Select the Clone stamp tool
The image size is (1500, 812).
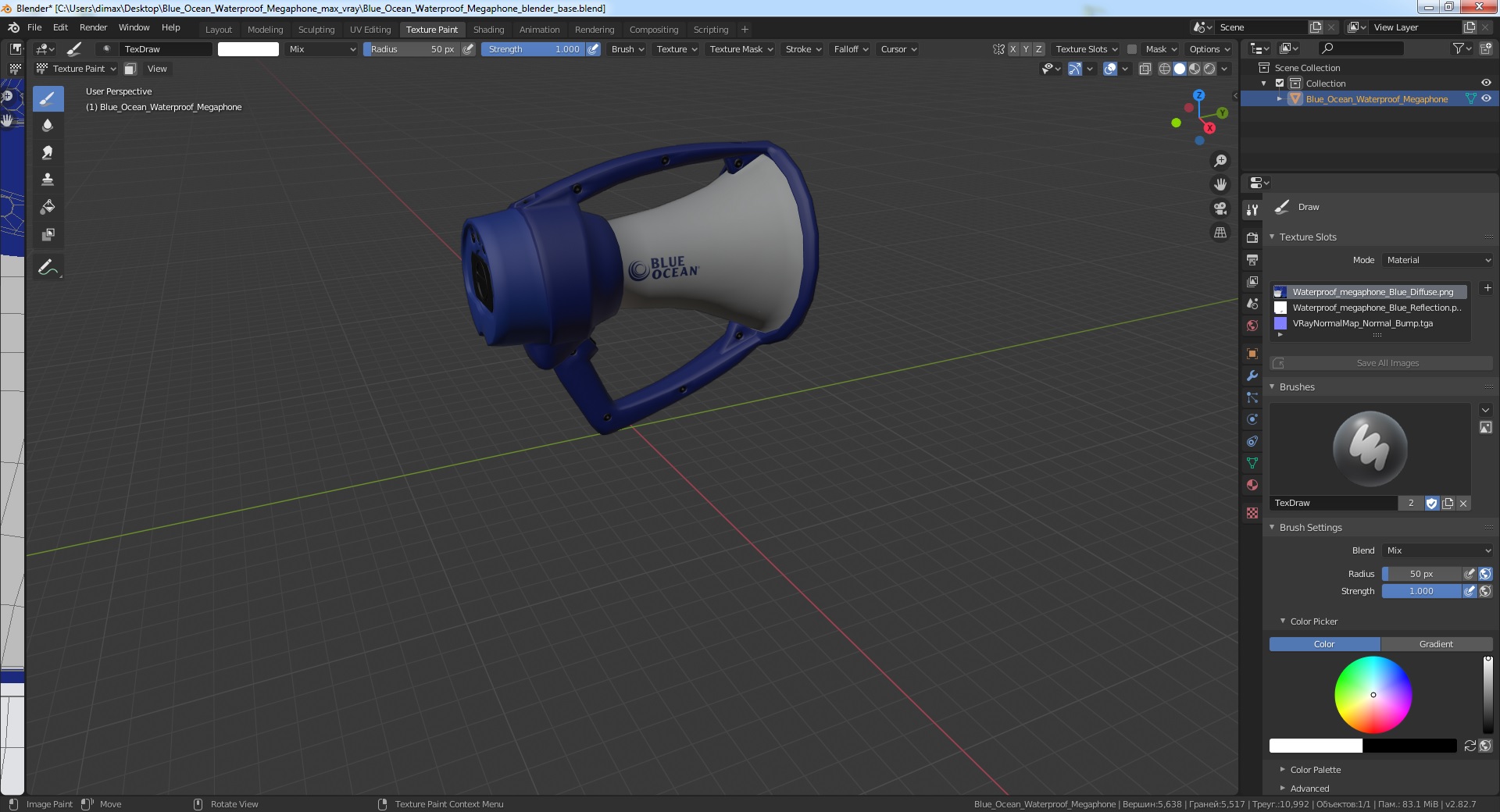[48, 180]
